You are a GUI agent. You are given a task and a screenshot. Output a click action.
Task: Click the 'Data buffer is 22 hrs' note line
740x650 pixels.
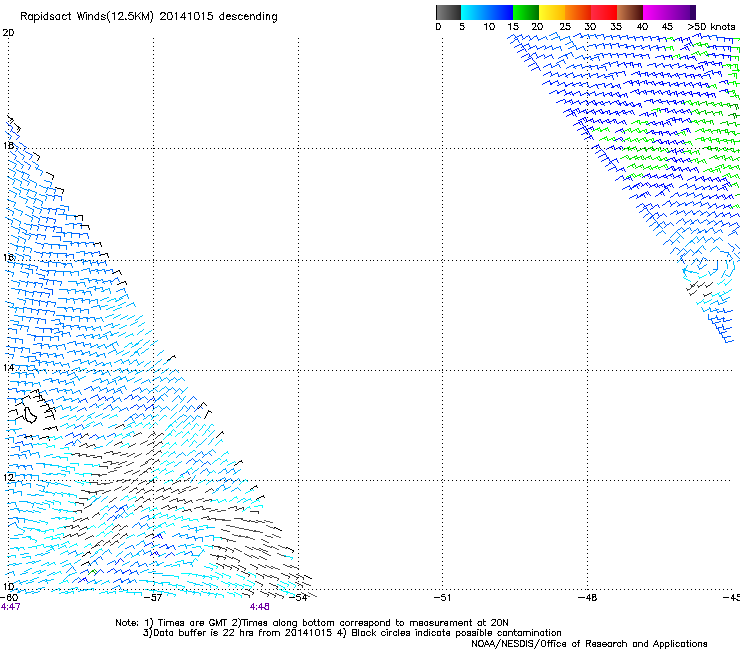pyautogui.click(x=352, y=633)
